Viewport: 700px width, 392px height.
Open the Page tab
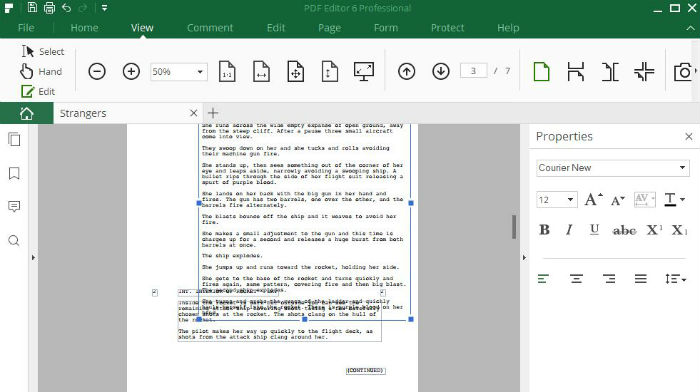pos(329,28)
